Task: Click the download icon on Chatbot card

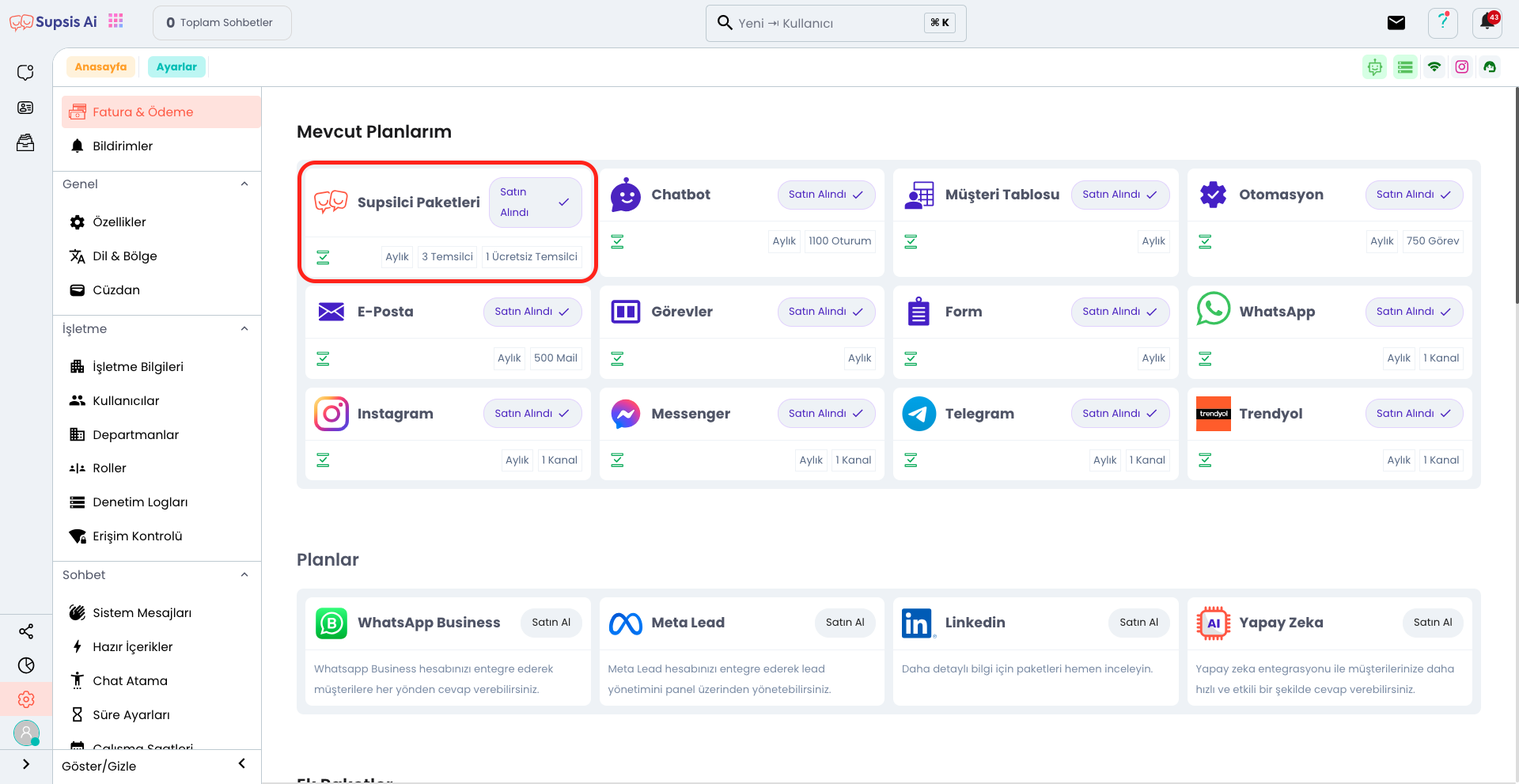Action: [x=617, y=241]
